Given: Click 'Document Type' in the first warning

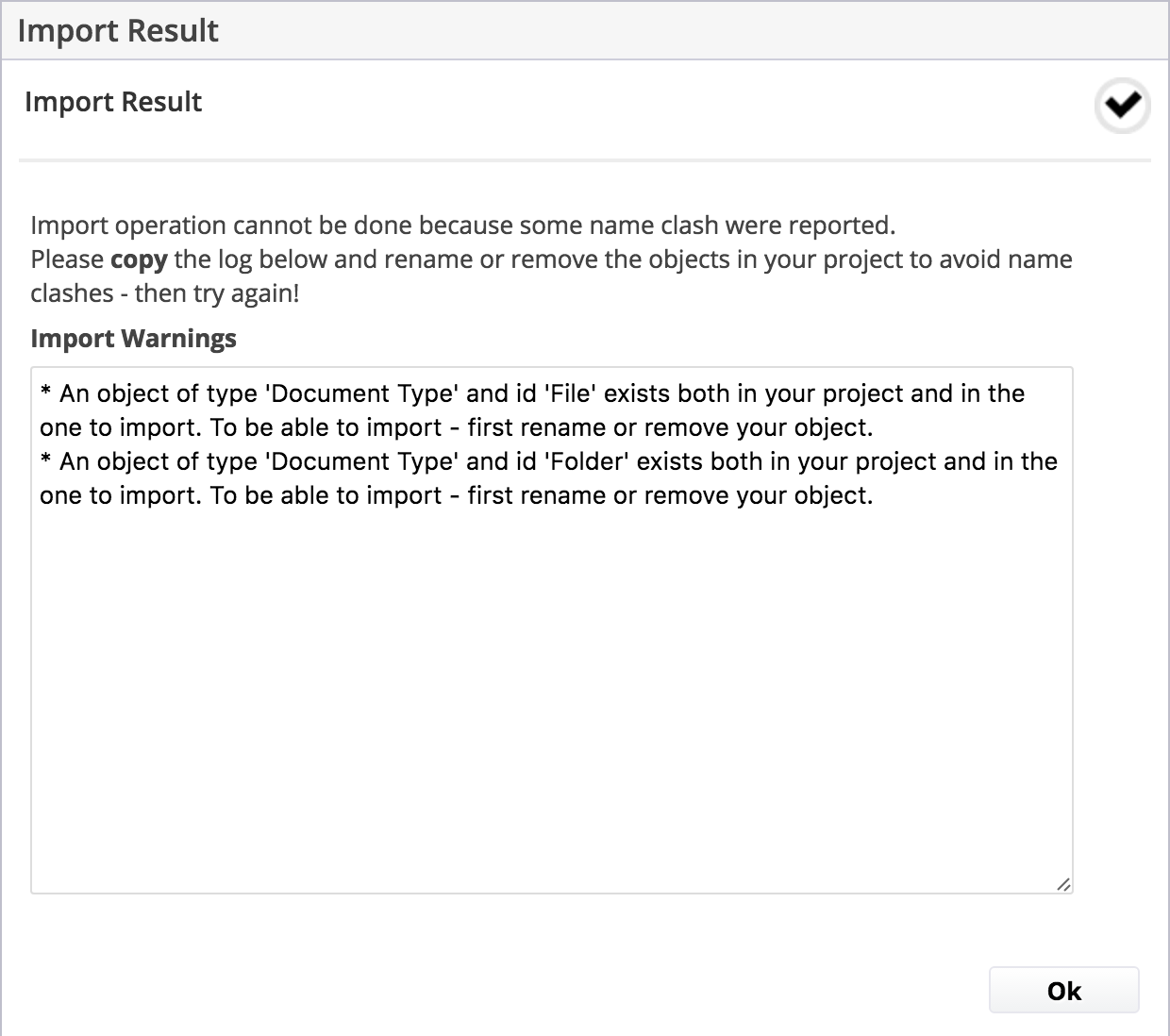Looking at the screenshot, I should point(362,393).
